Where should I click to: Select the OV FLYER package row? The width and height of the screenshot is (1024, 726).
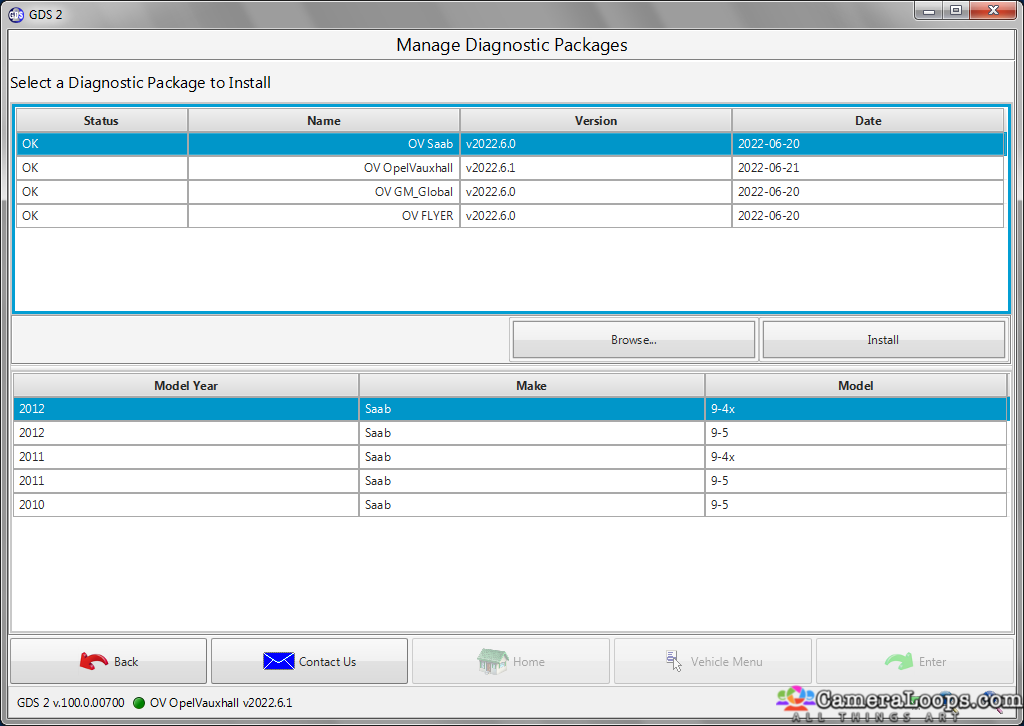510,216
